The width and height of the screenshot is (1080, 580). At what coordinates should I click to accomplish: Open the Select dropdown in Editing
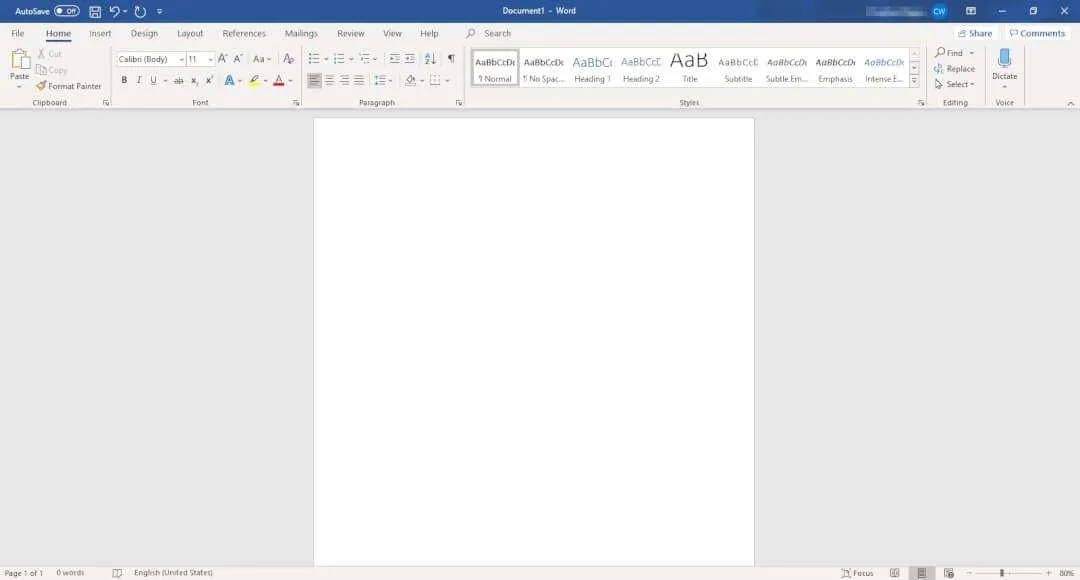[x=955, y=84]
